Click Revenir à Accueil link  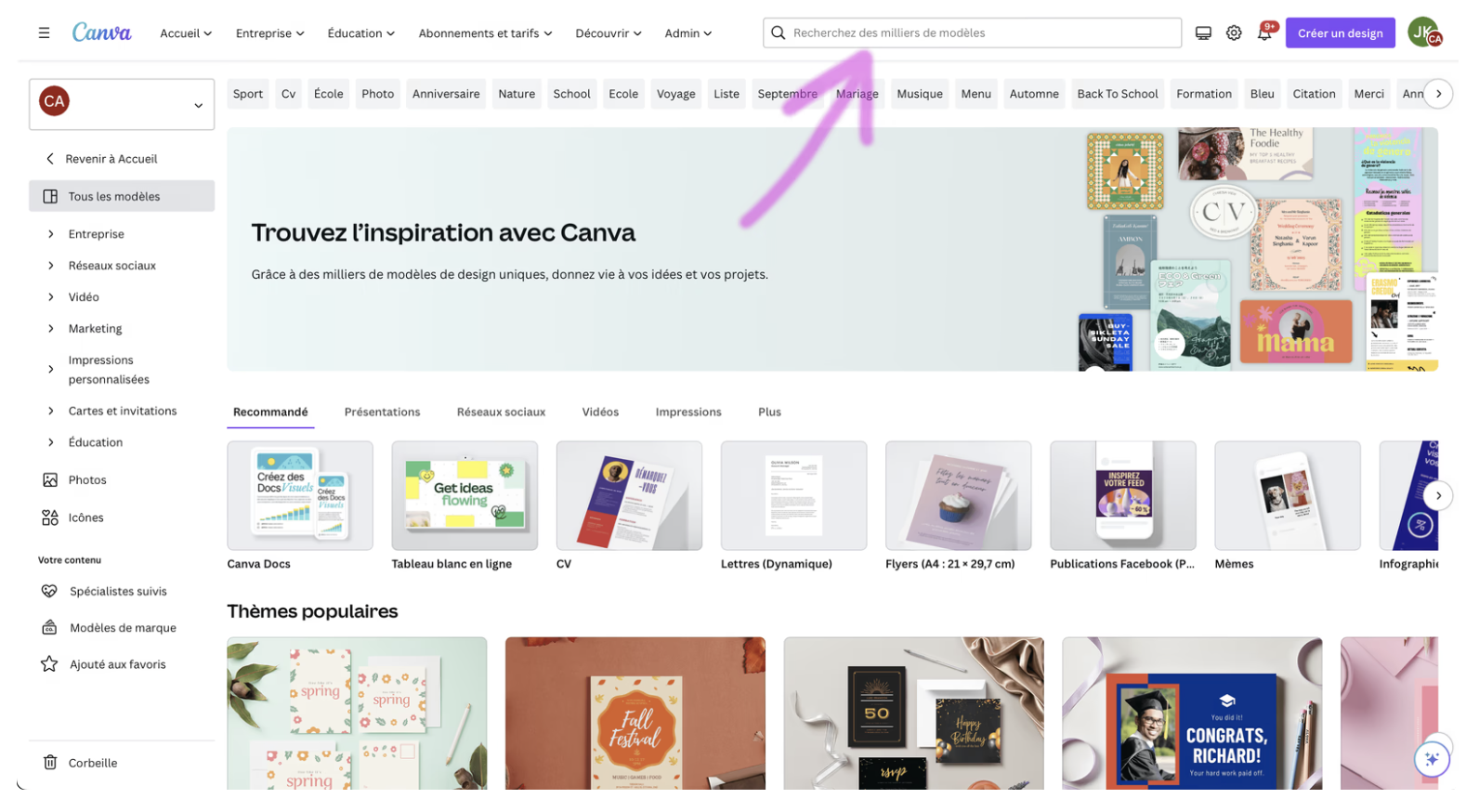[111, 159]
